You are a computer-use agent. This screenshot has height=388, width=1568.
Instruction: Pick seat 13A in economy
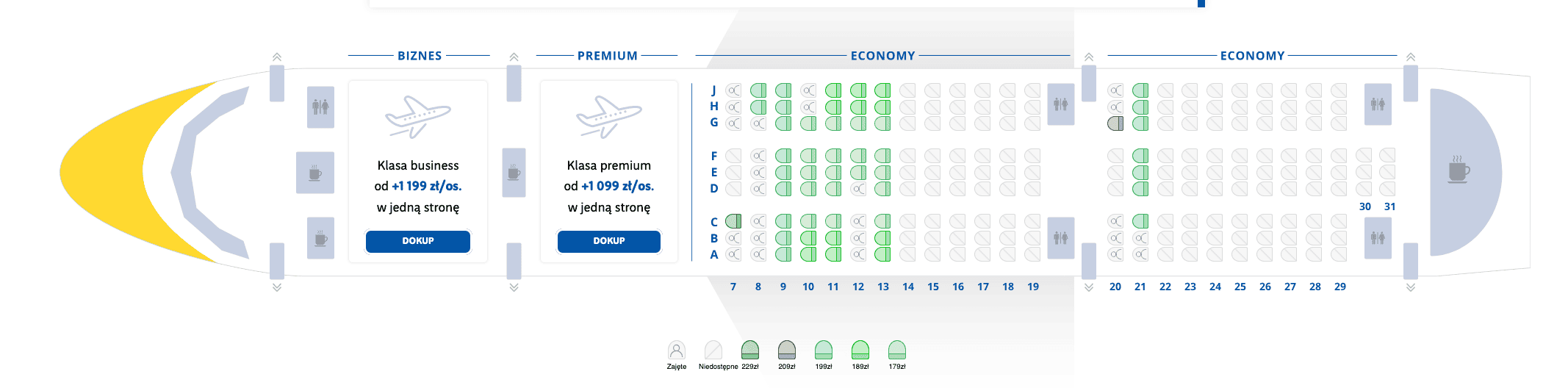click(x=883, y=254)
